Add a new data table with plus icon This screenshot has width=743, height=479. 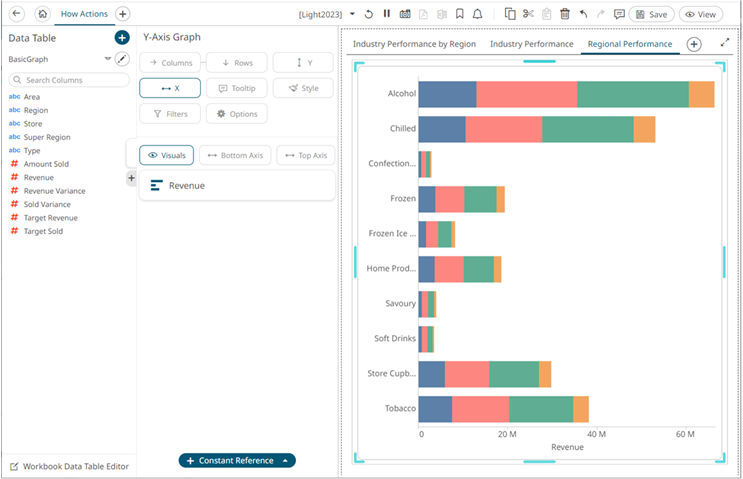[121, 37]
